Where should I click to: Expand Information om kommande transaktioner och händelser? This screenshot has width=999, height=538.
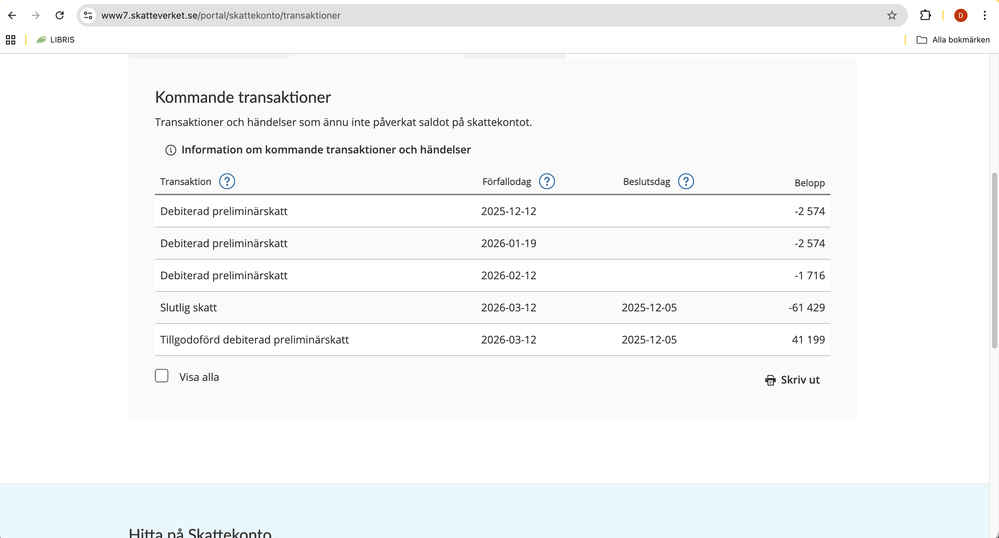[x=325, y=150]
